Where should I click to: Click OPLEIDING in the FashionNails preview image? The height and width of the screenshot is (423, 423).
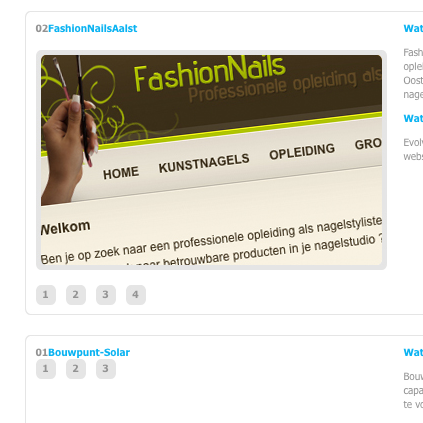coord(302,151)
